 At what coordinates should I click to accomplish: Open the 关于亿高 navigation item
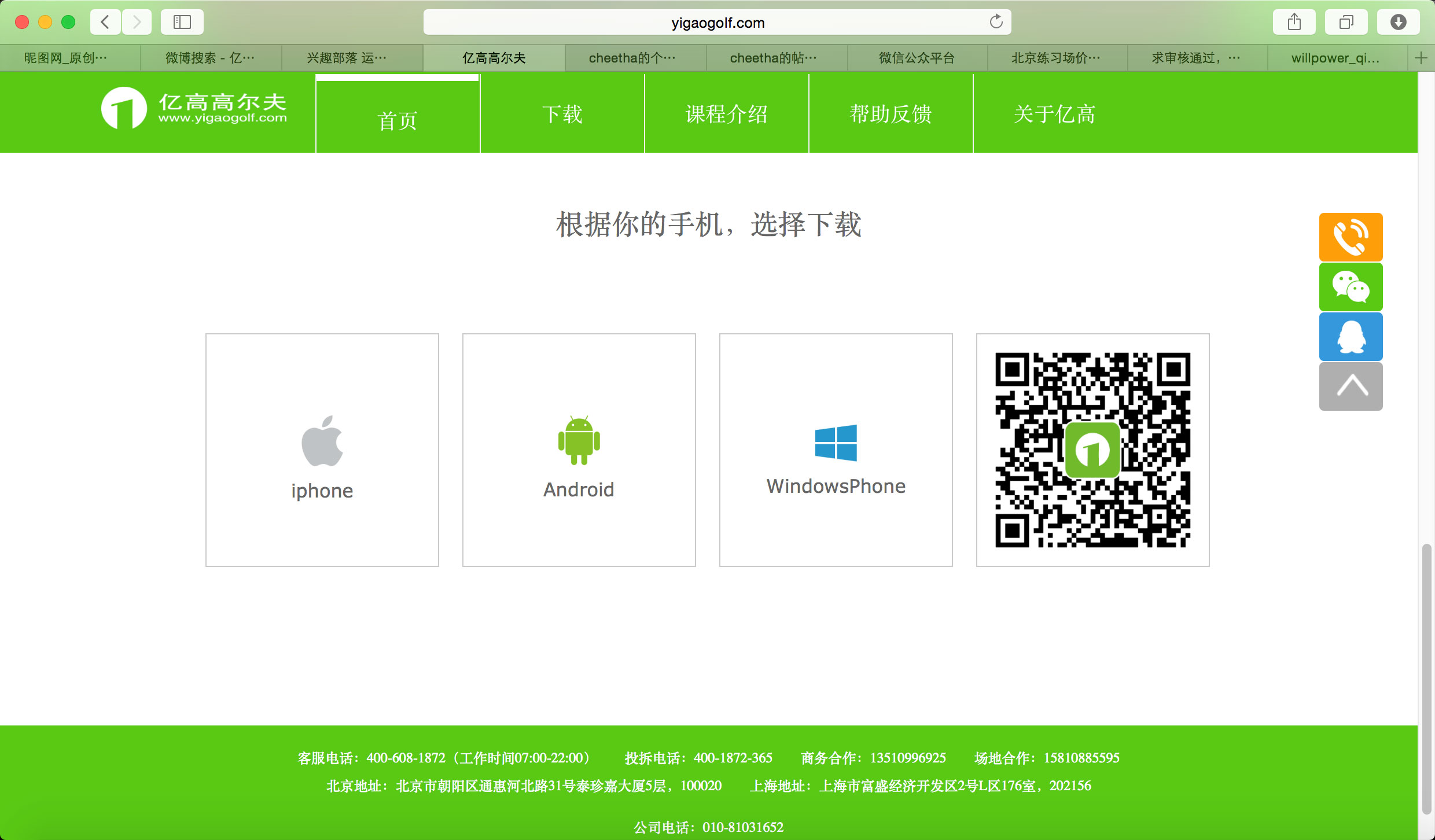1054,115
